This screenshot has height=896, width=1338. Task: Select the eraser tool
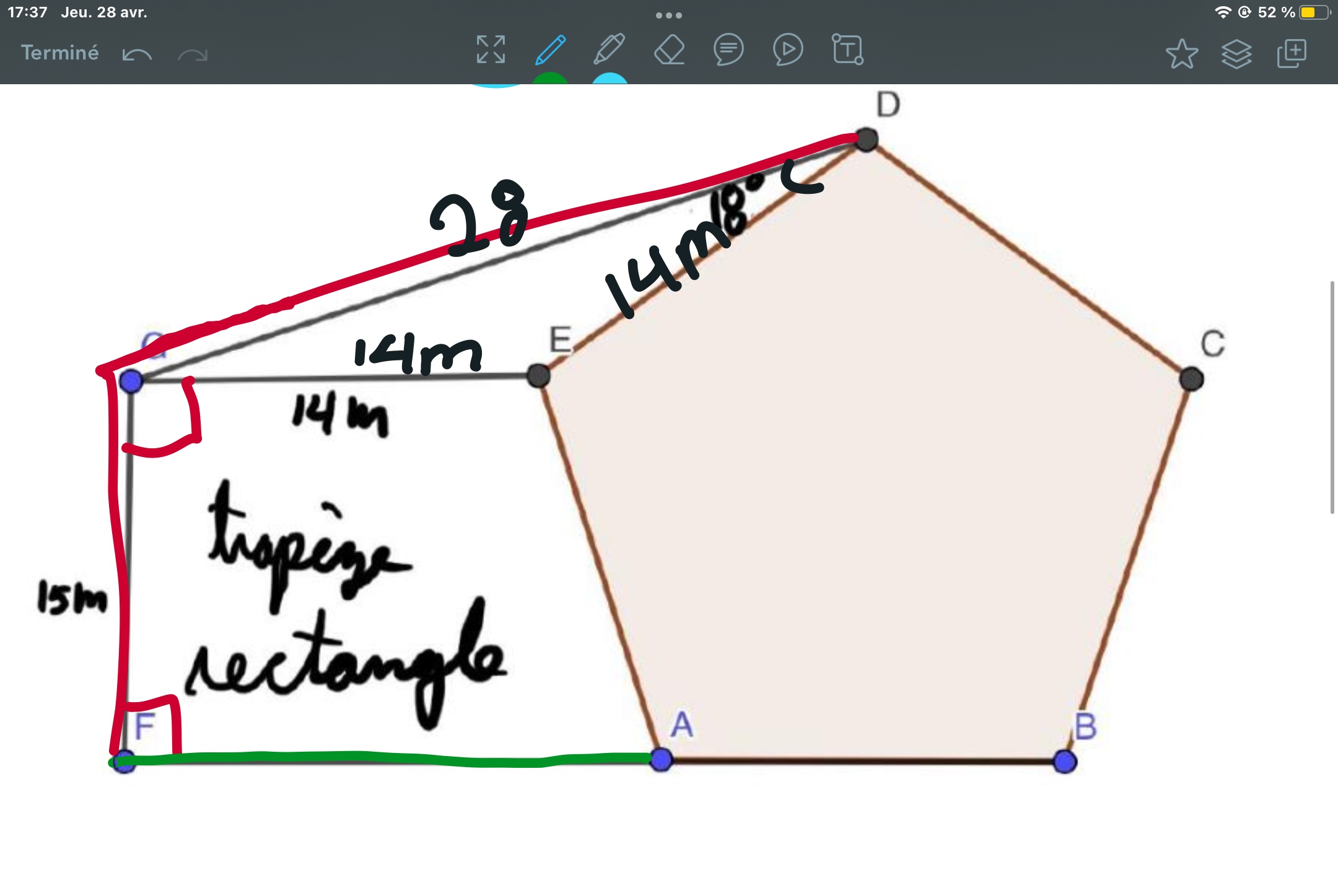[x=669, y=50]
